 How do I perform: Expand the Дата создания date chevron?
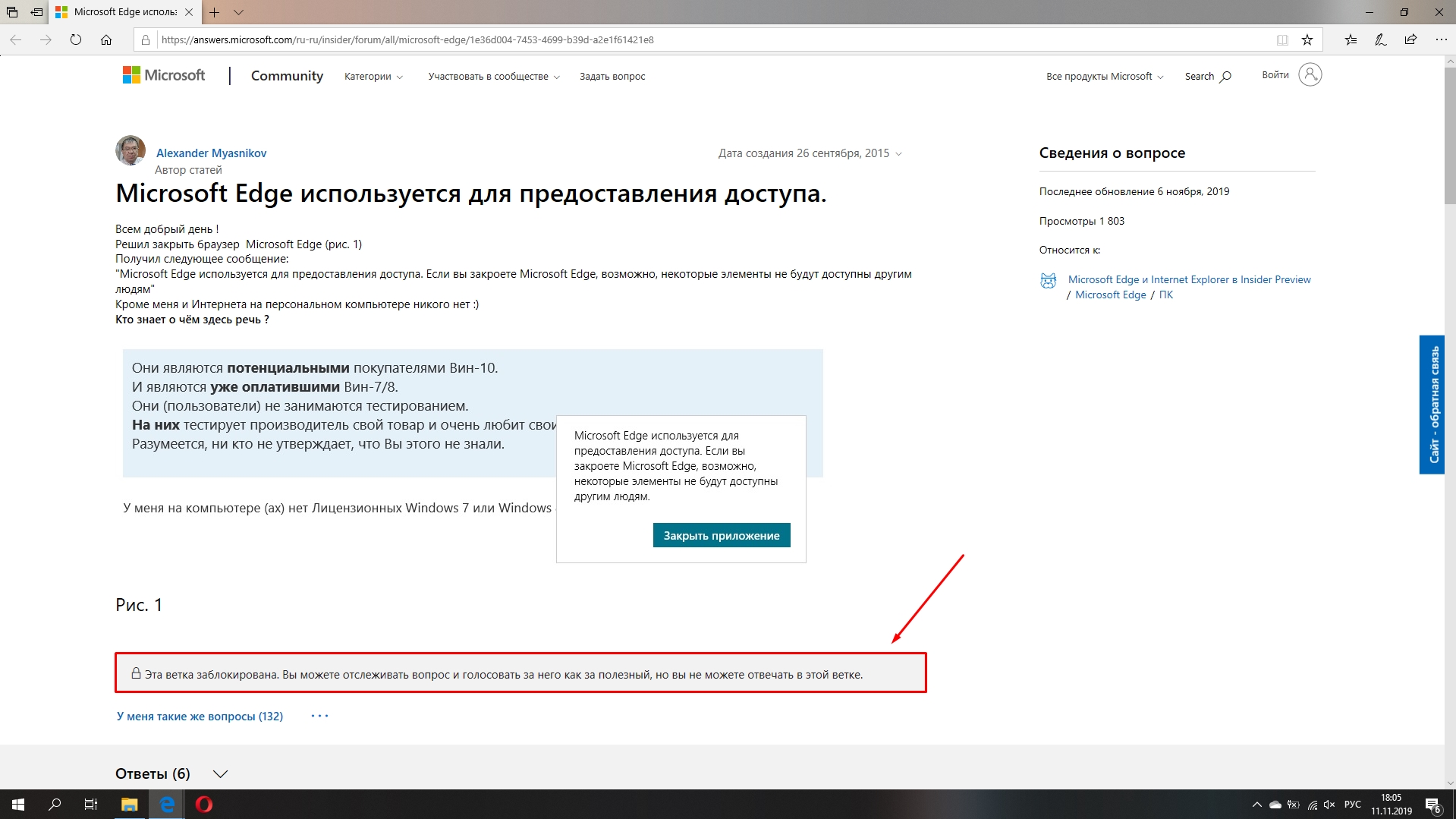898,153
